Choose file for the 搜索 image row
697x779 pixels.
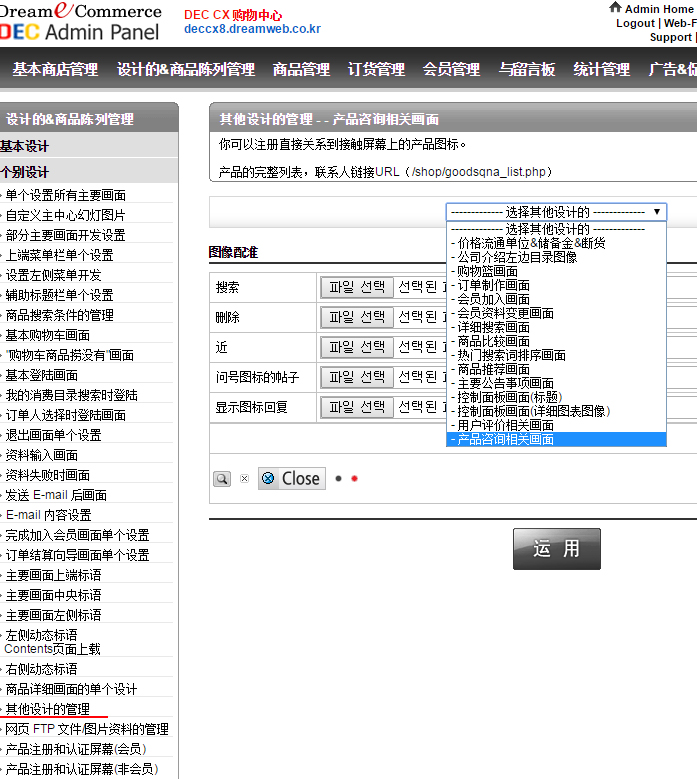[357, 287]
